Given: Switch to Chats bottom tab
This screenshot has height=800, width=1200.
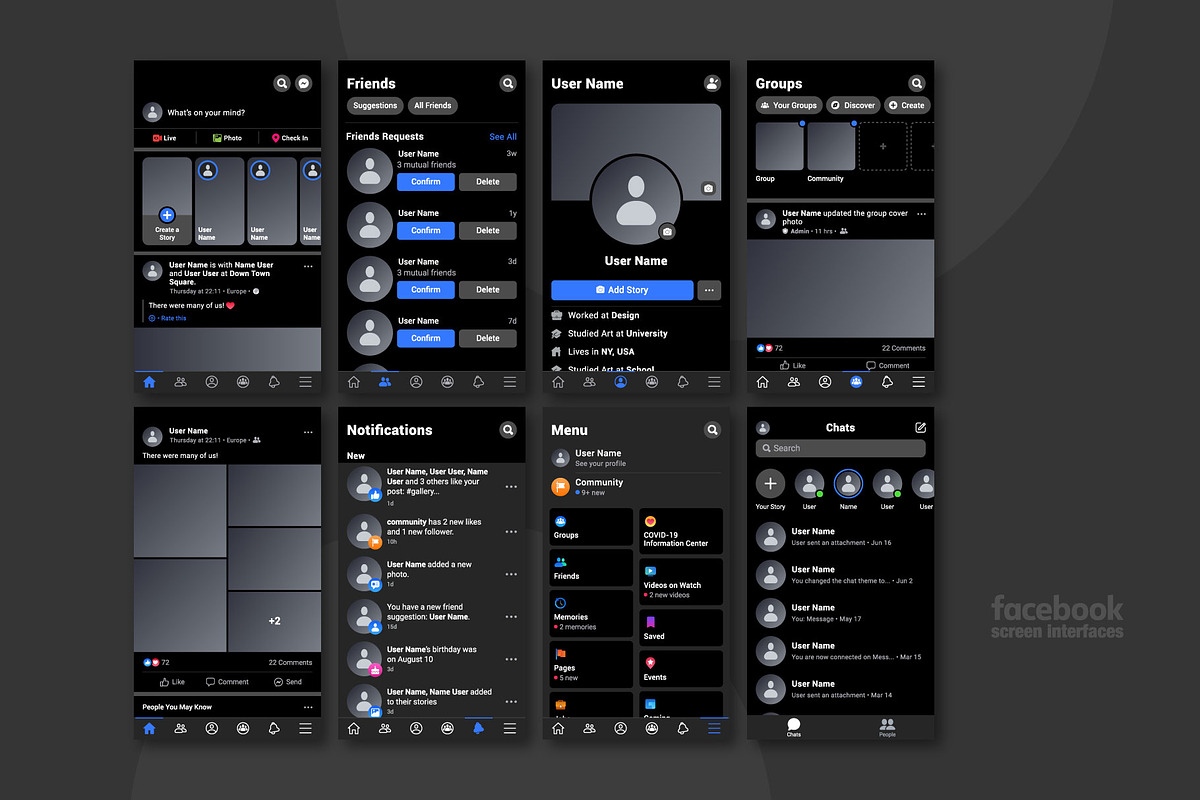Looking at the screenshot, I should tap(794, 727).
